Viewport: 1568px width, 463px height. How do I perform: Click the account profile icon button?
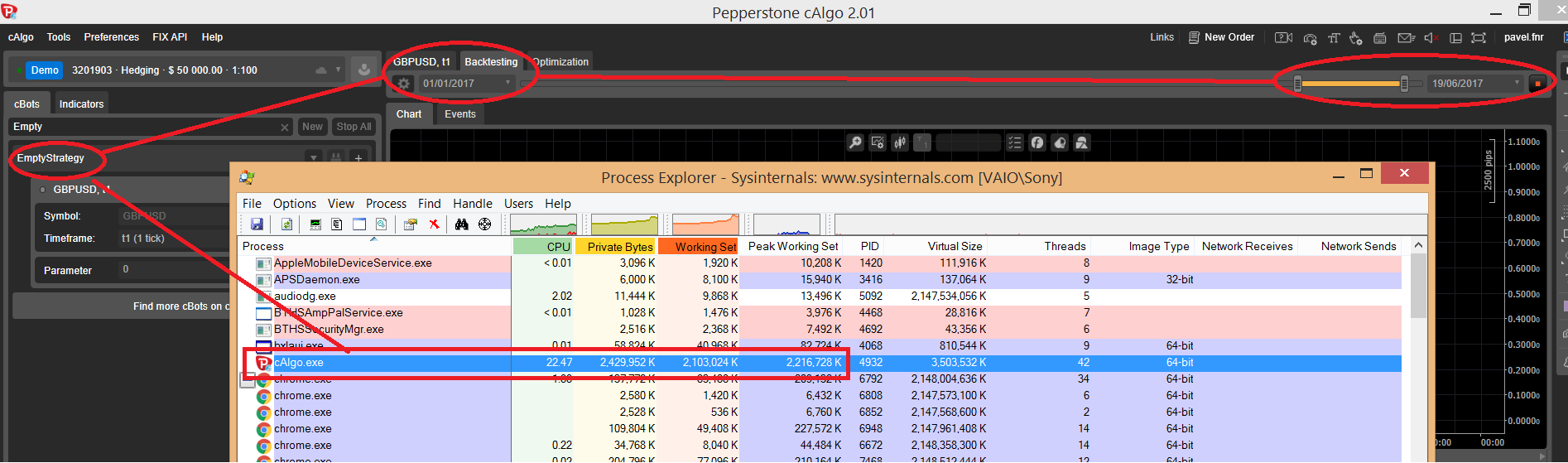[x=363, y=70]
